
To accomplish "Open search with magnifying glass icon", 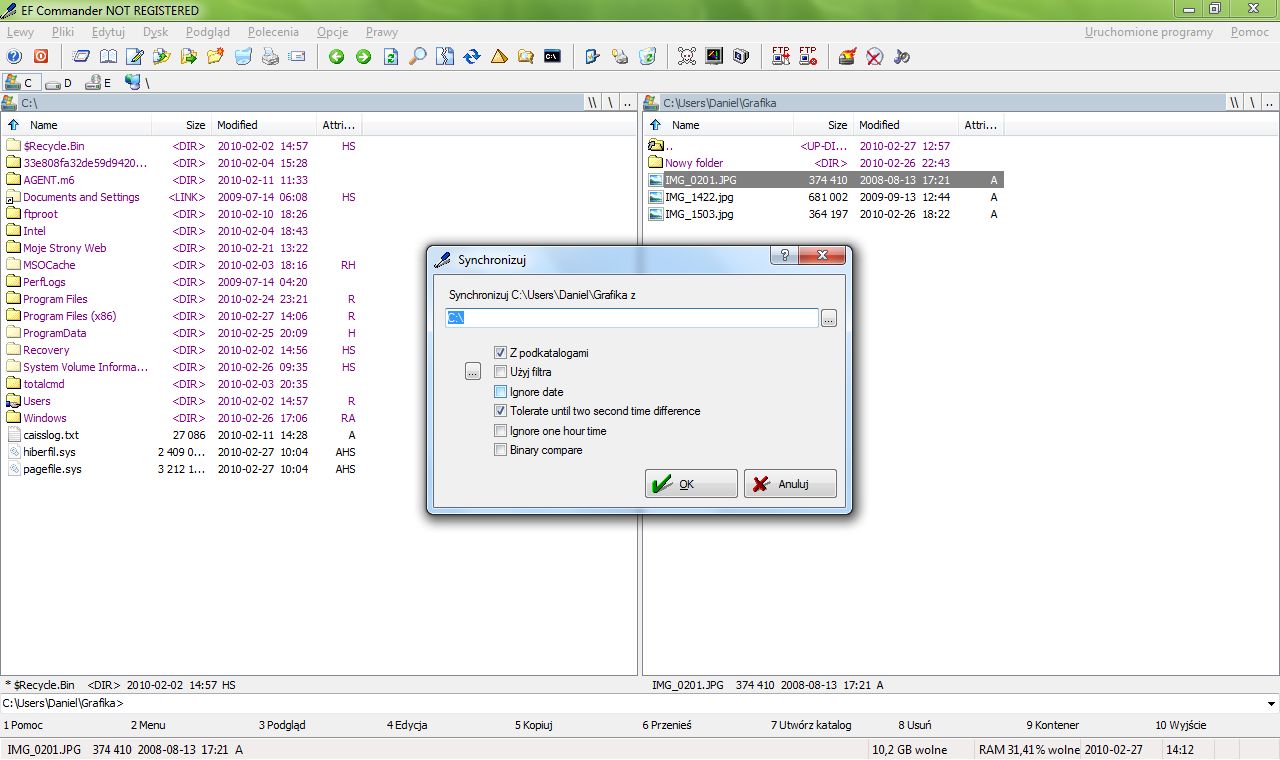I will pos(418,57).
